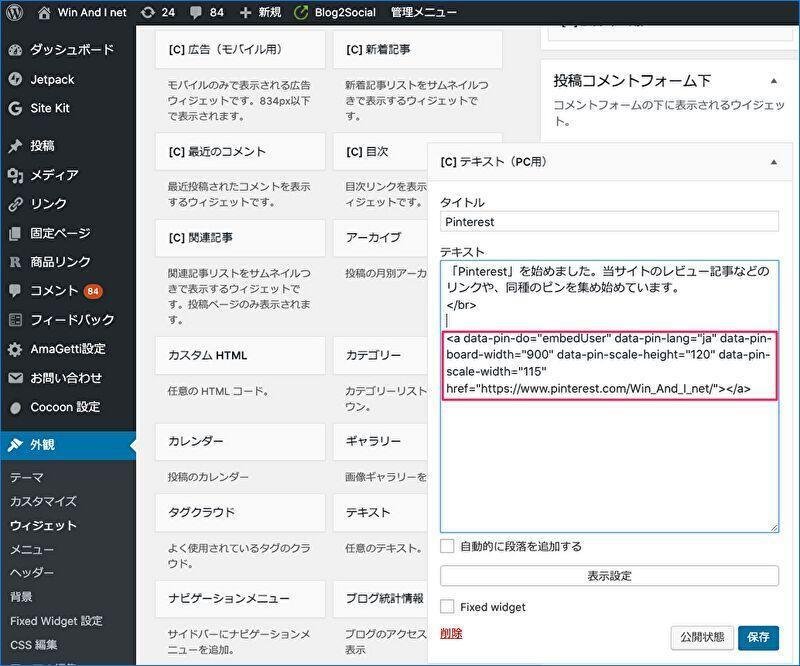Image resolution: width=800 pixels, height=666 pixels.
Task: Expand the ギャラリー widget
Action: [380, 441]
